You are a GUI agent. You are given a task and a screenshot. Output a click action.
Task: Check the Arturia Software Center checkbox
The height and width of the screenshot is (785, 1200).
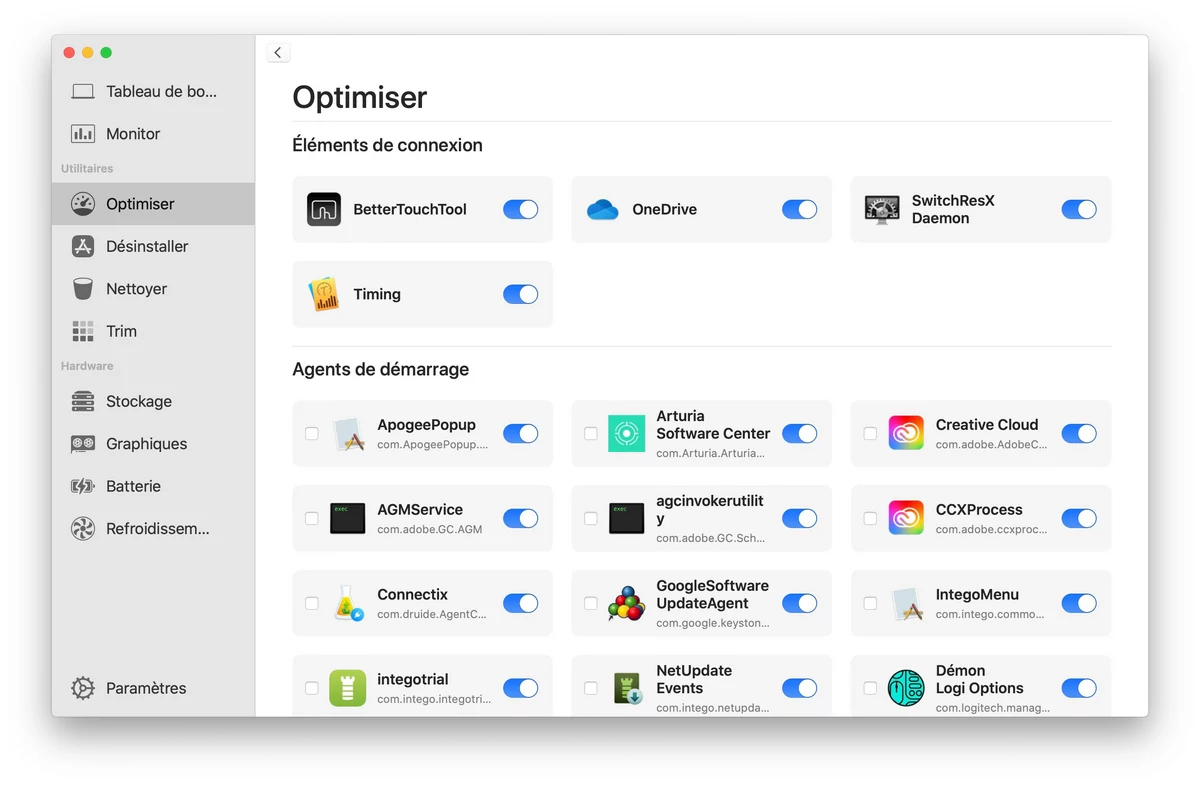pos(591,433)
